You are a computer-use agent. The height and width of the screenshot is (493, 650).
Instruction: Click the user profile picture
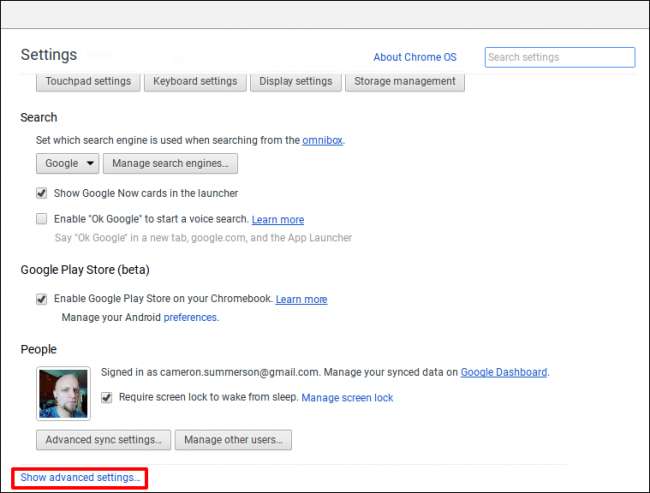point(63,393)
